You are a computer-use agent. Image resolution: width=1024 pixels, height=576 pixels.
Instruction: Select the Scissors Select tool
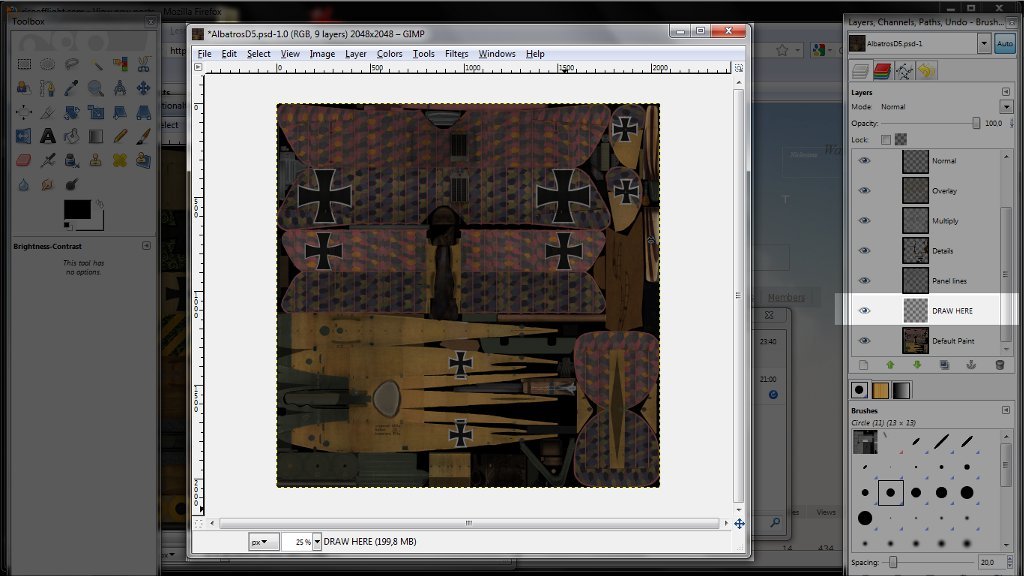(144, 63)
